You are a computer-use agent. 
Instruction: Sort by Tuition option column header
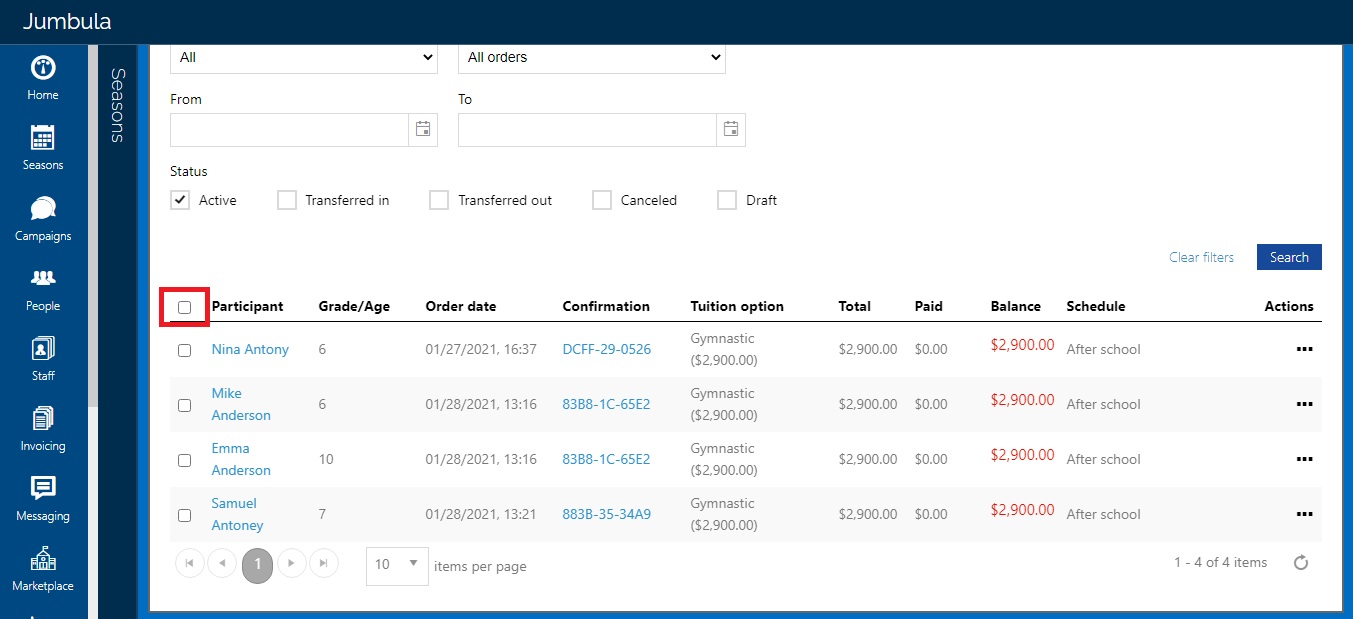coord(737,306)
